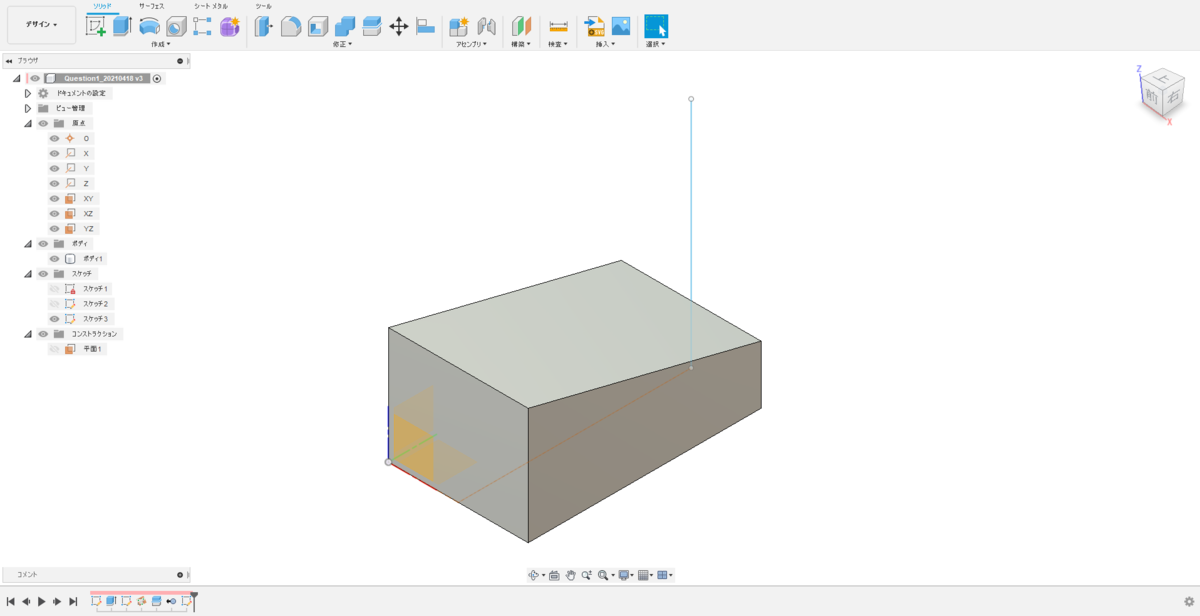
Task: Select the Combine tool
Action: click(345, 27)
